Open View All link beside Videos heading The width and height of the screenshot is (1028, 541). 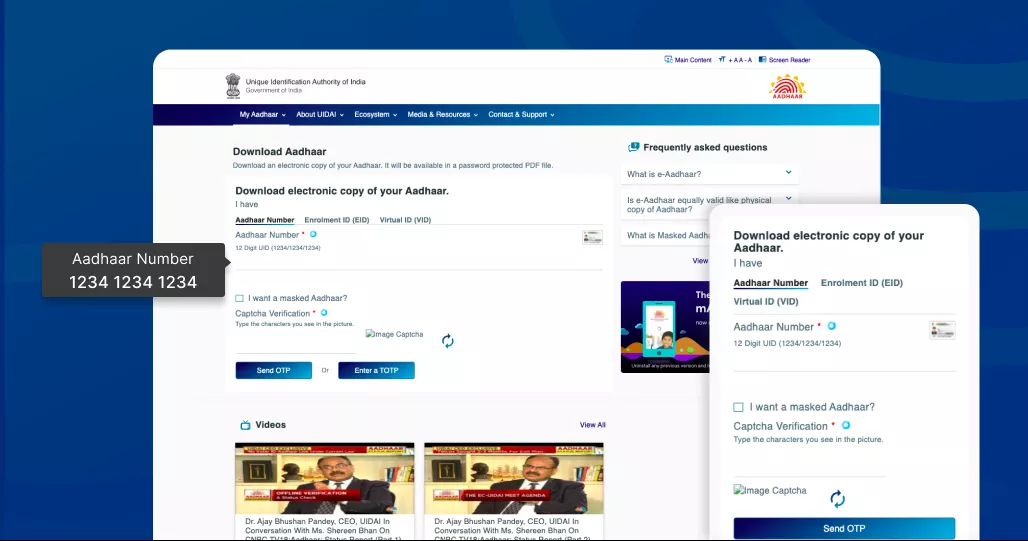coord(592,425)
